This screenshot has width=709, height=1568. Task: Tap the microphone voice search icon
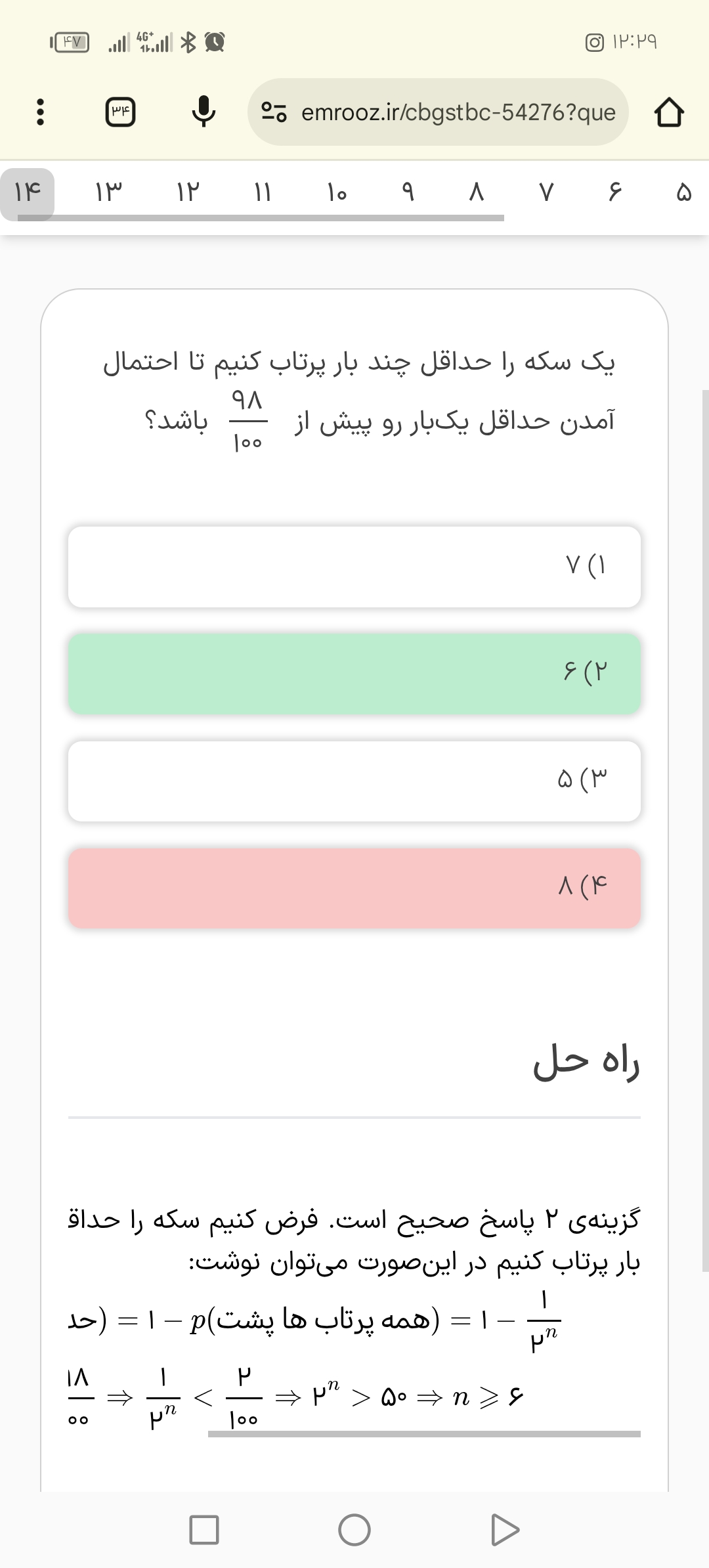coord(204,112)
